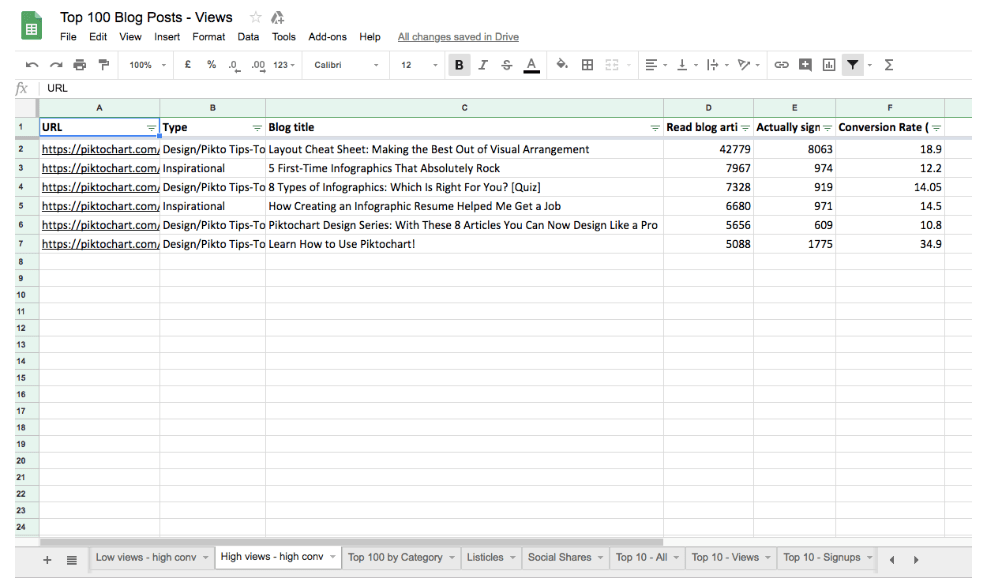Click the Undo icon
The width and height of the screenshot is (981, 578).
tap(32, 65)
